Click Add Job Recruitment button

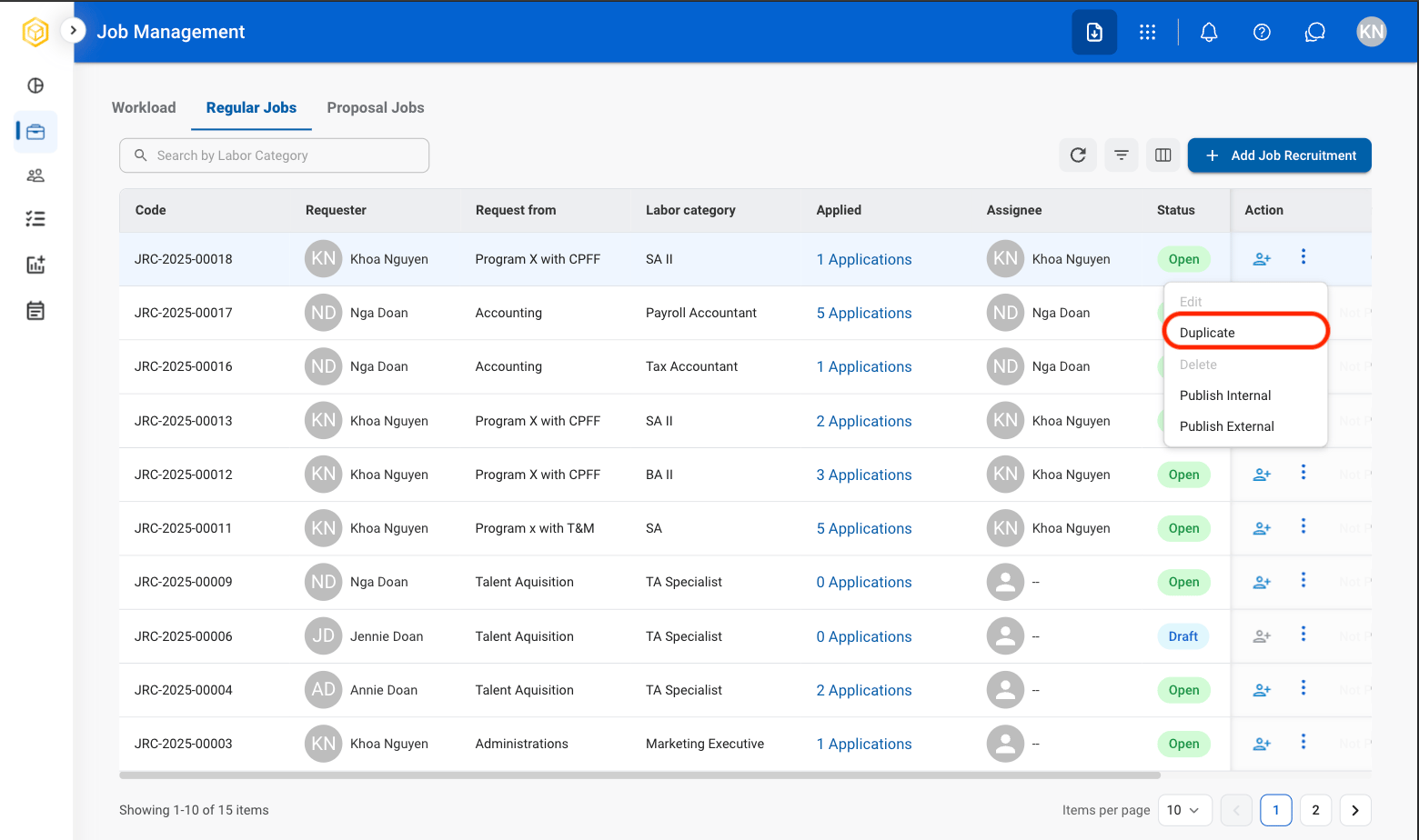click(x=1279, y=155)
